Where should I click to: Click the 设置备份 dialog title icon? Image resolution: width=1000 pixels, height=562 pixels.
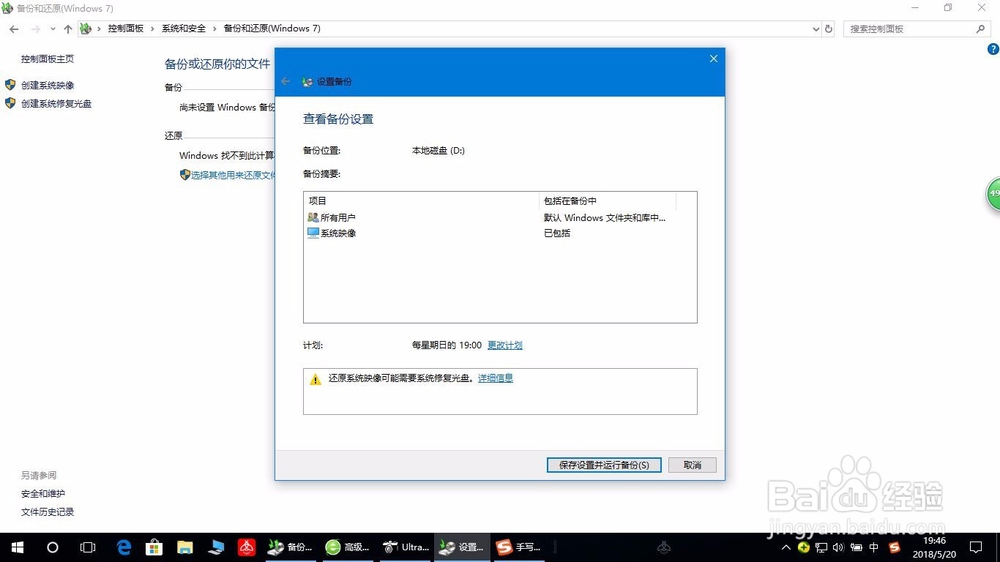pos(307,82)
